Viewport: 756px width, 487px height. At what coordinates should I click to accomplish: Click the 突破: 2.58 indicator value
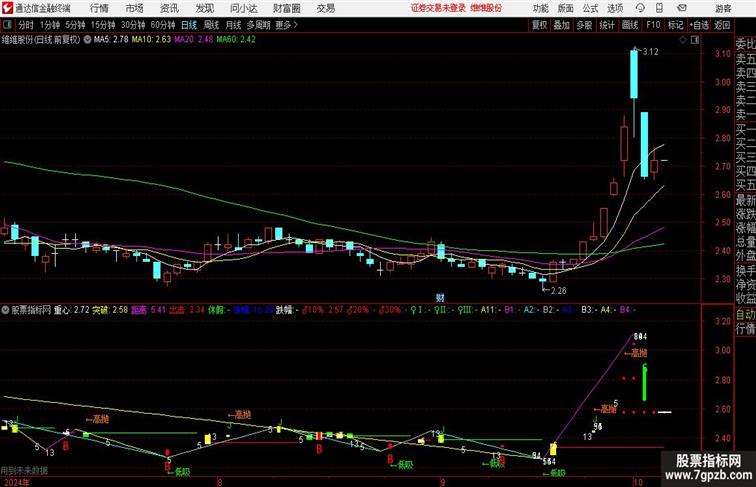110,310
